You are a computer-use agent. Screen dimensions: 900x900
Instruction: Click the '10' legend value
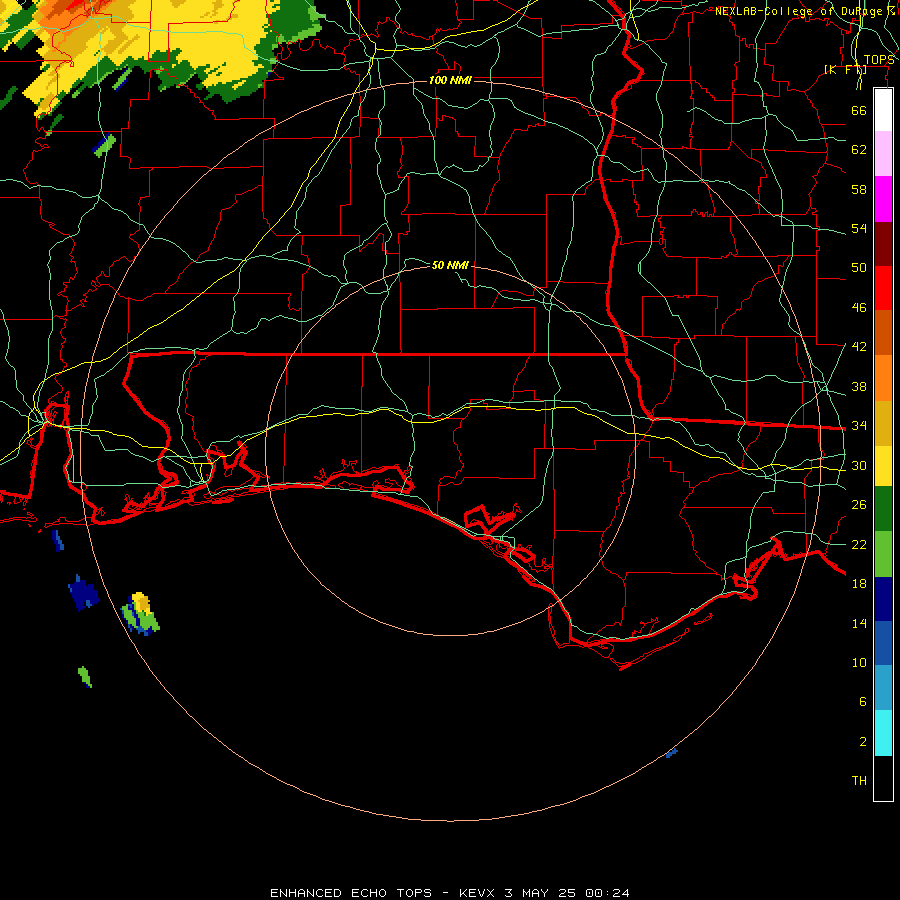coord(859,663)
